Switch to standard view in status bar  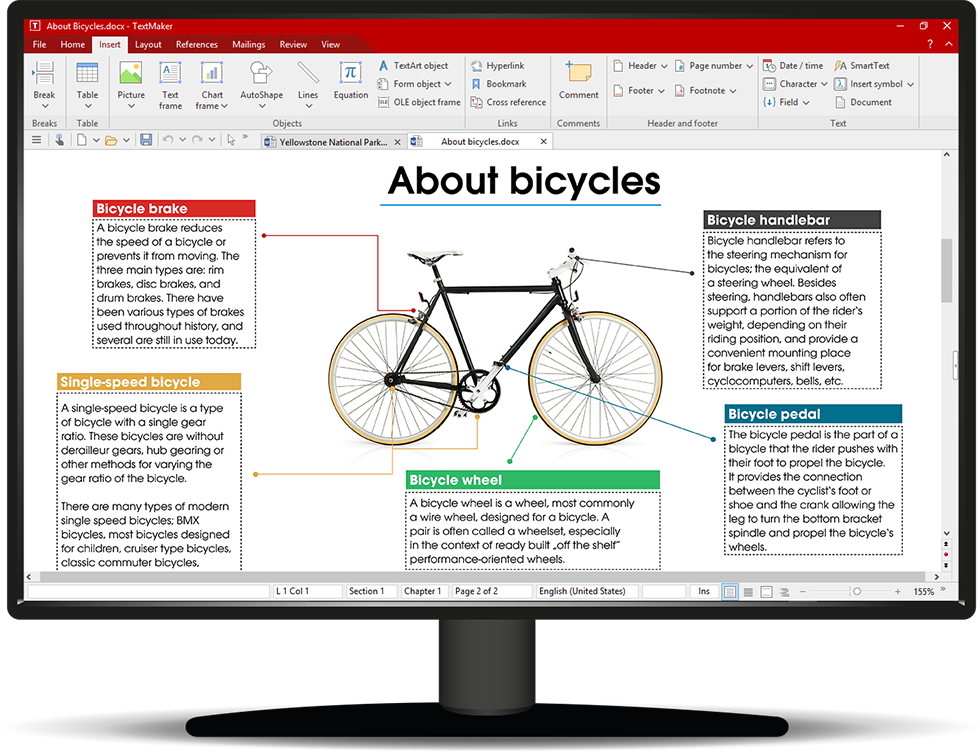[730, 592]
